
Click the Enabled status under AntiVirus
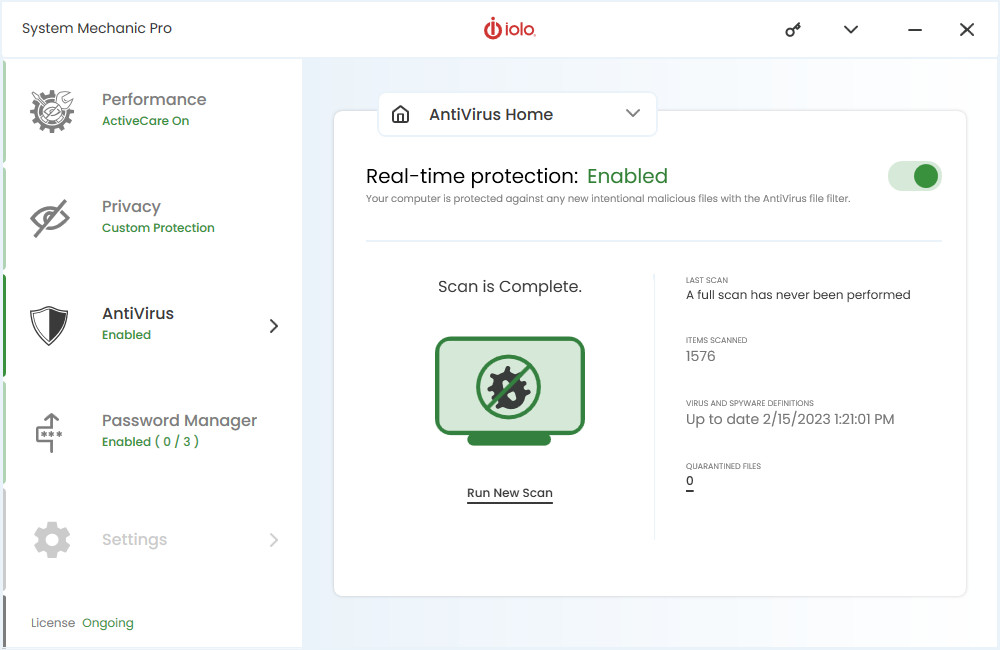pyautogui.click(x=126, y=335)
